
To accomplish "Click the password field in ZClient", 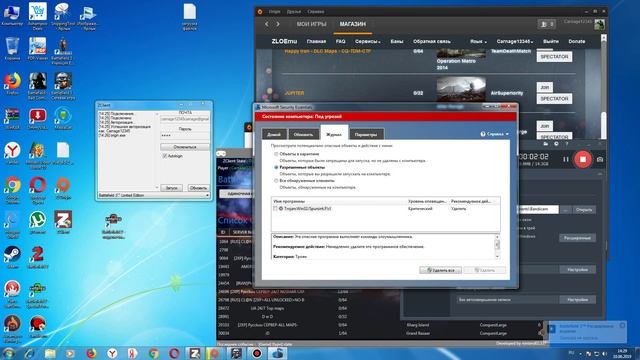I will click(x=185, y=135).
